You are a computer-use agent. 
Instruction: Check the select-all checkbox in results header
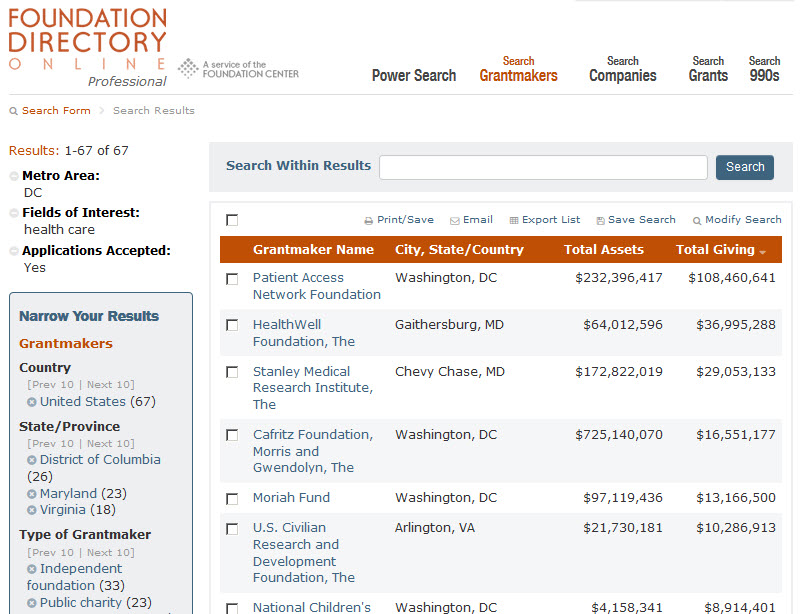231,219
